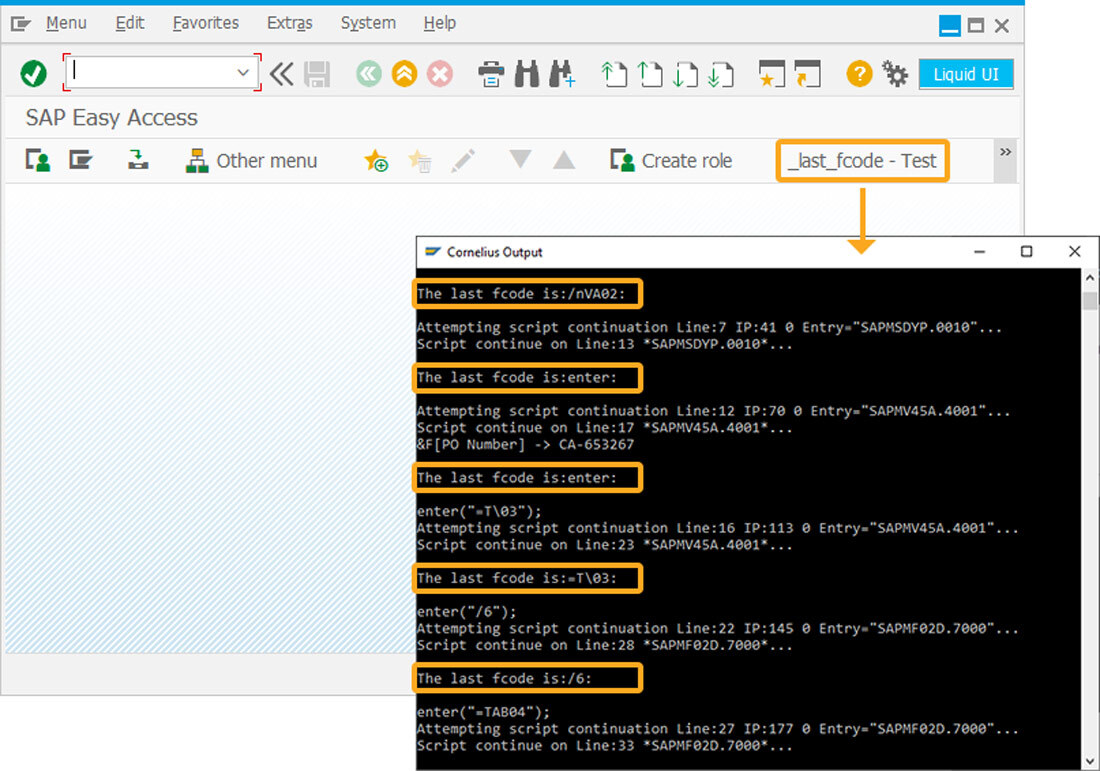
Task: Click the Change Favorites pencil icon
Action: [x=463, y=161]
